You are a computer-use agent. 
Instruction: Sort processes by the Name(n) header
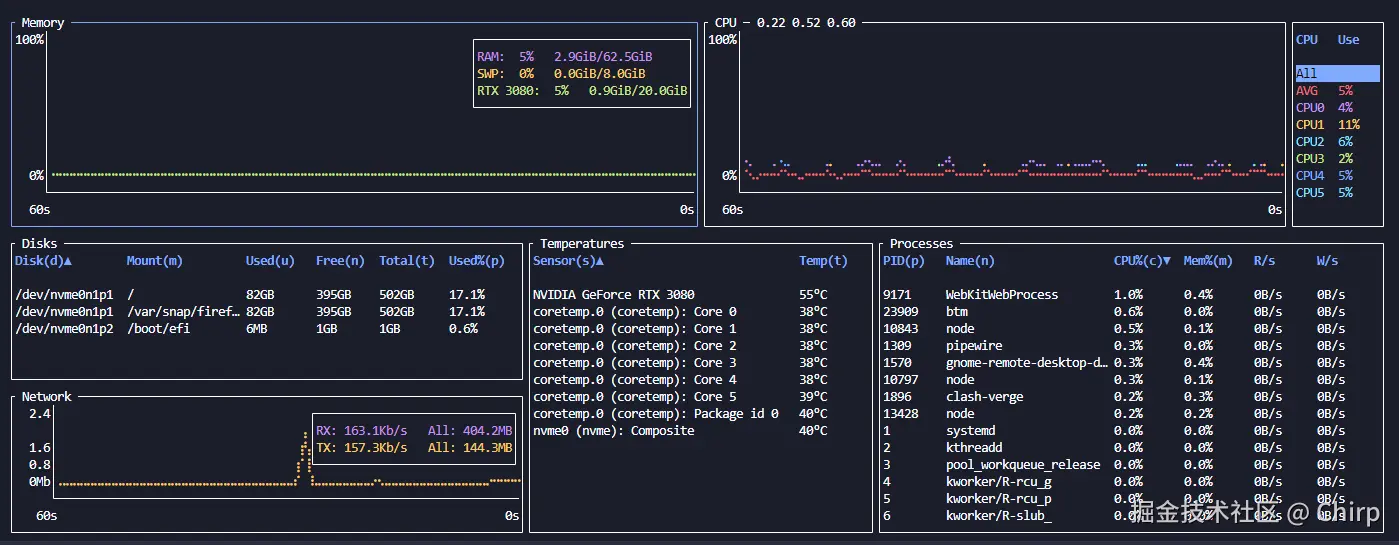point(969,261)
